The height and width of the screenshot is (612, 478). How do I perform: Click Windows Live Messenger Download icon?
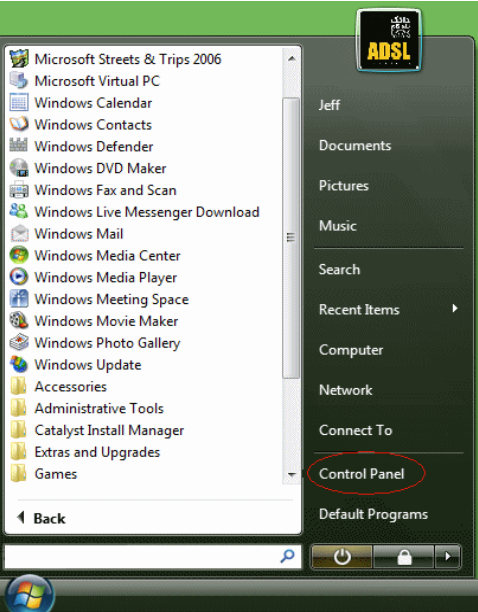(19, 211)
